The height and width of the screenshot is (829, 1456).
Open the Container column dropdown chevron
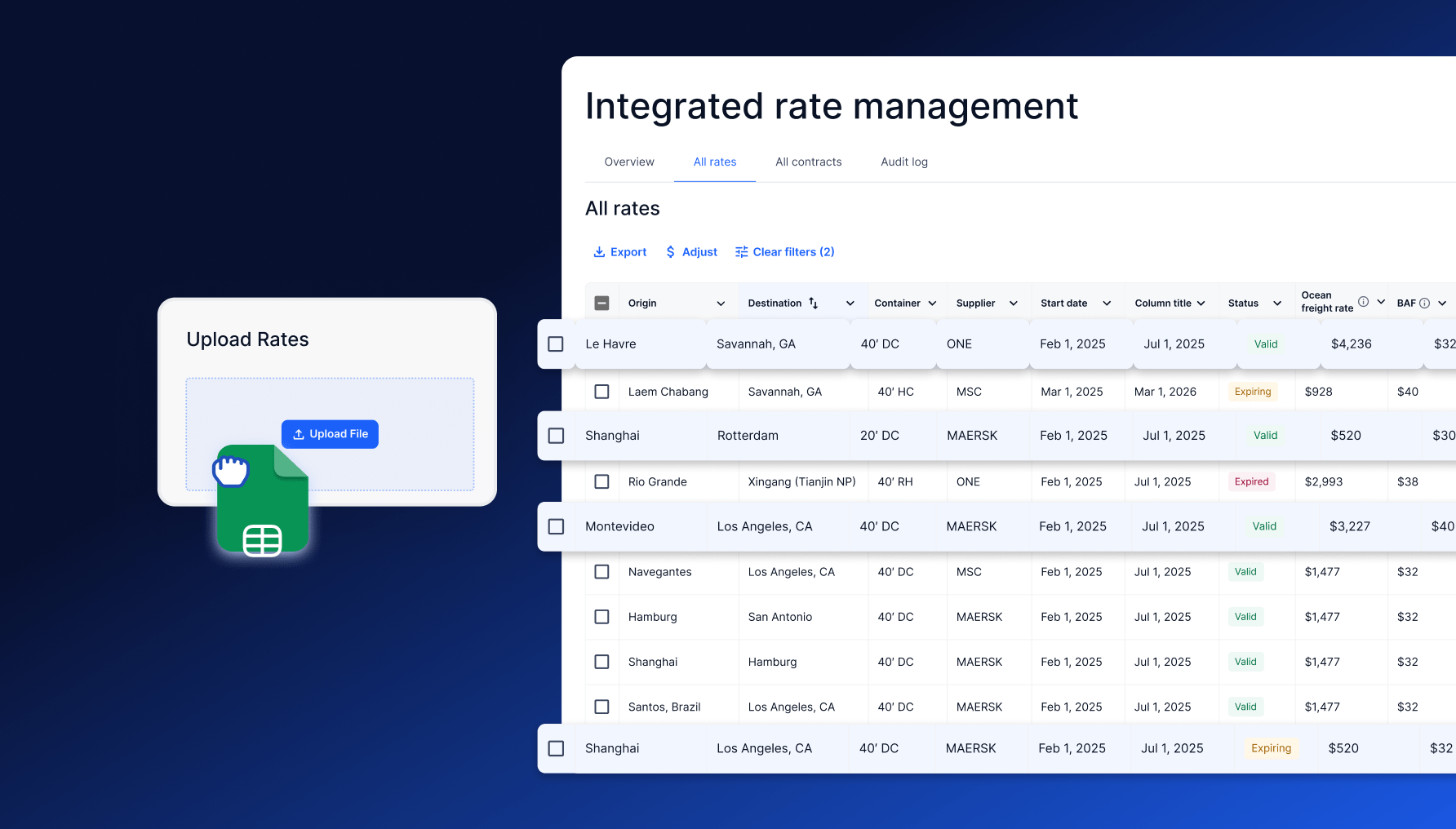point(932,304)
